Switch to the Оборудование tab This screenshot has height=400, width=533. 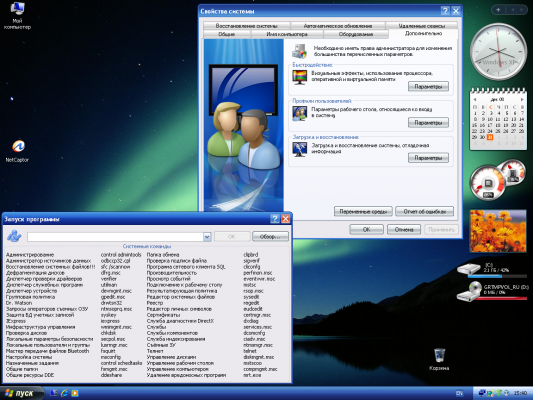[x=356, y=34]
